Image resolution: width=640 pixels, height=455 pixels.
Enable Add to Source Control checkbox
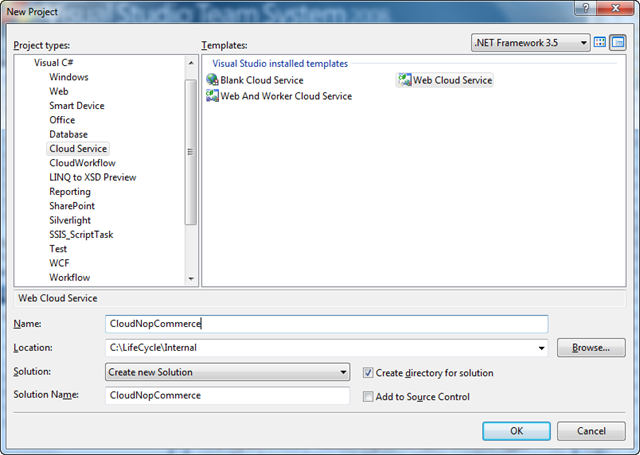(368, 397)
